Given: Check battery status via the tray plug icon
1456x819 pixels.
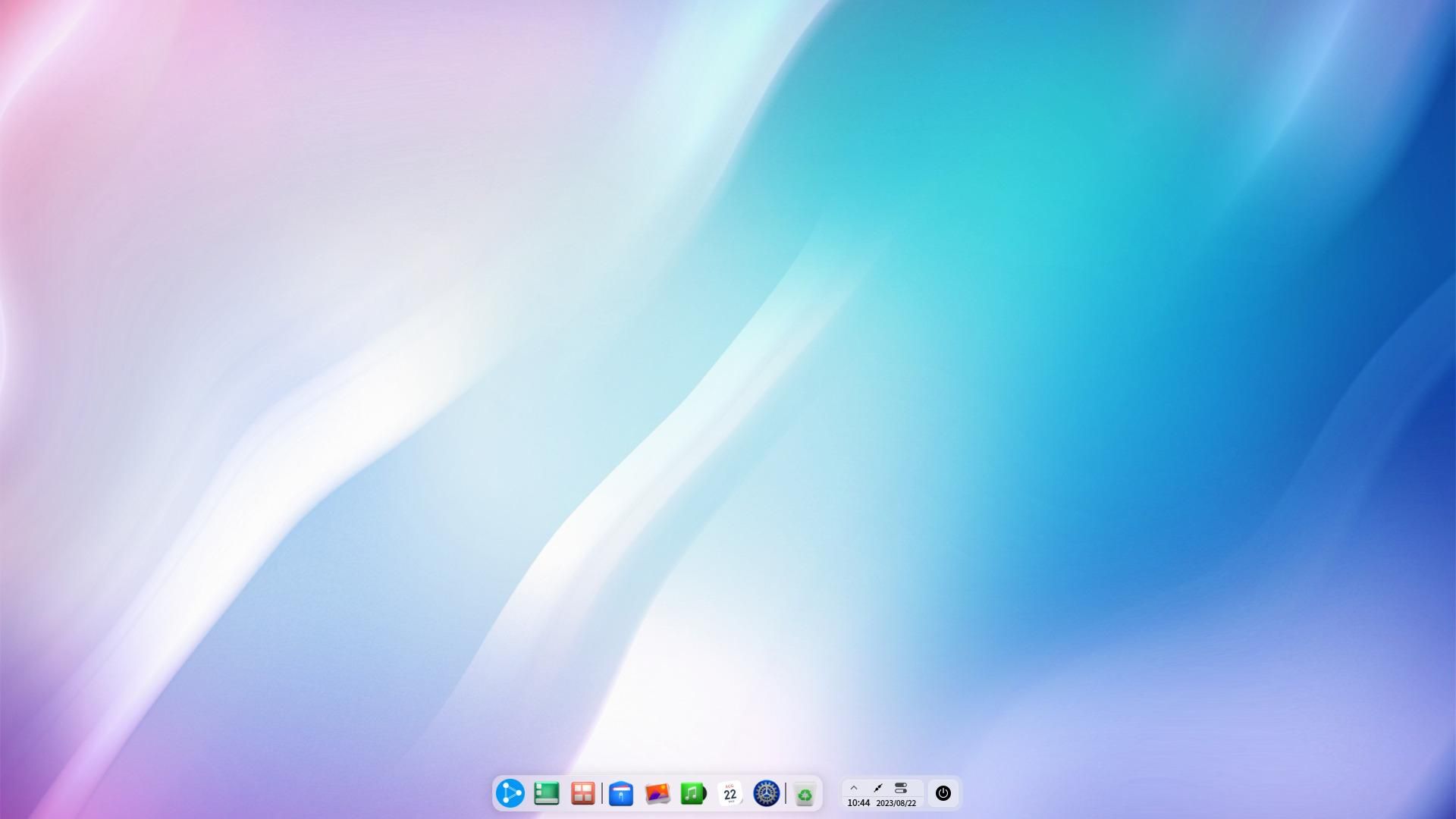Looking at the screenshot, I should click(877, 787).
